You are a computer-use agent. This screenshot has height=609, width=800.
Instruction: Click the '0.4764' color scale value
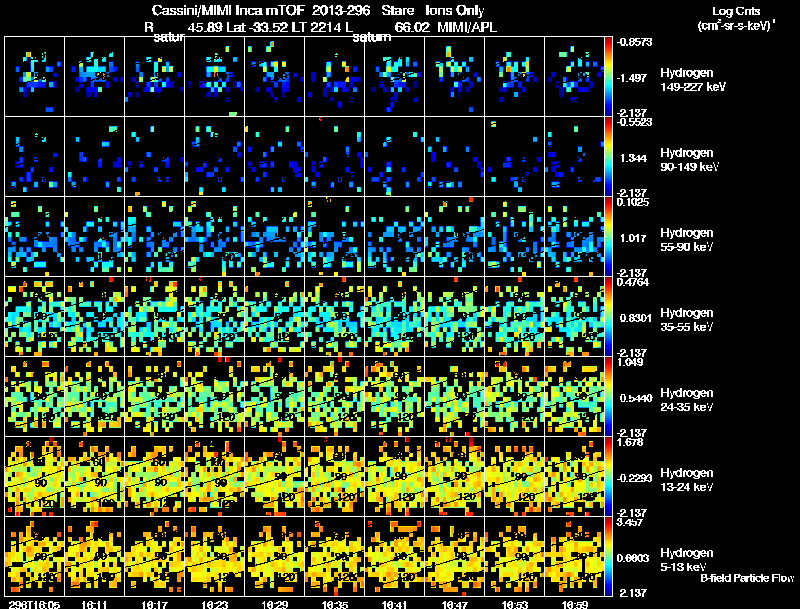tap(633, 282)
